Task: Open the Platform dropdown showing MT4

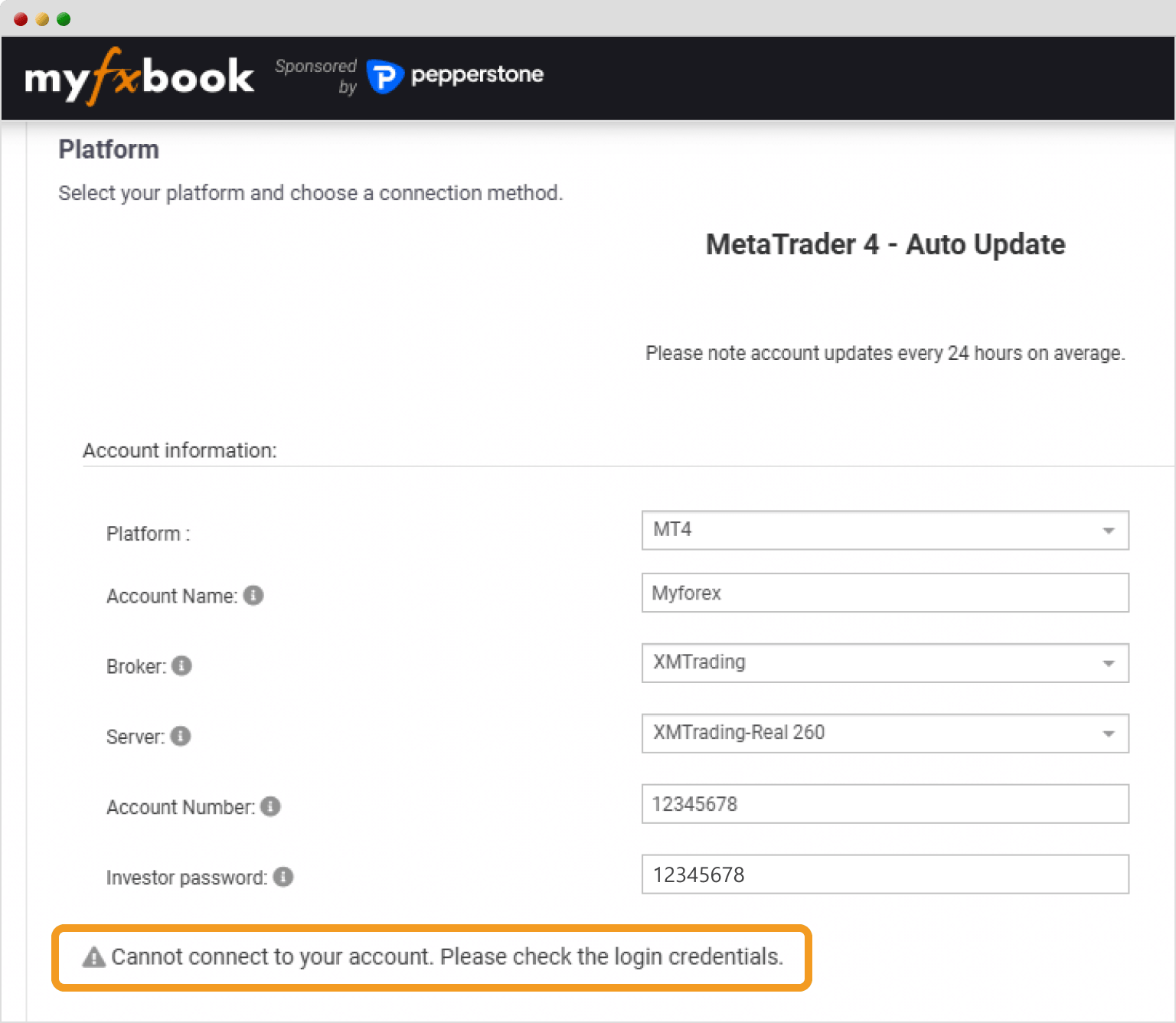Action: (885, 530)
